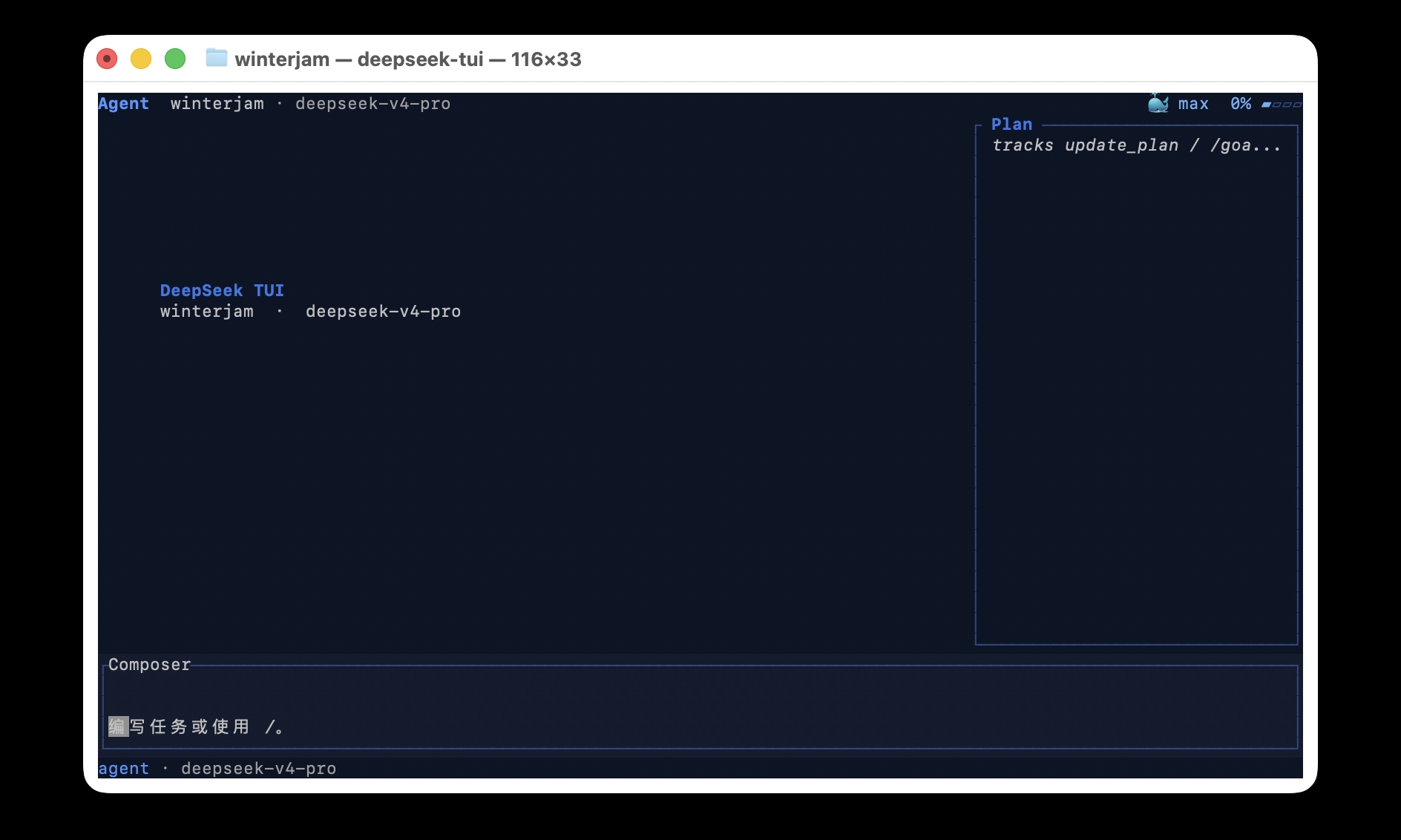Image resolution: width=1401 pixels, height=840 pixels.
Task: Minimize the window with the yellow button
Action: (141, 59)
